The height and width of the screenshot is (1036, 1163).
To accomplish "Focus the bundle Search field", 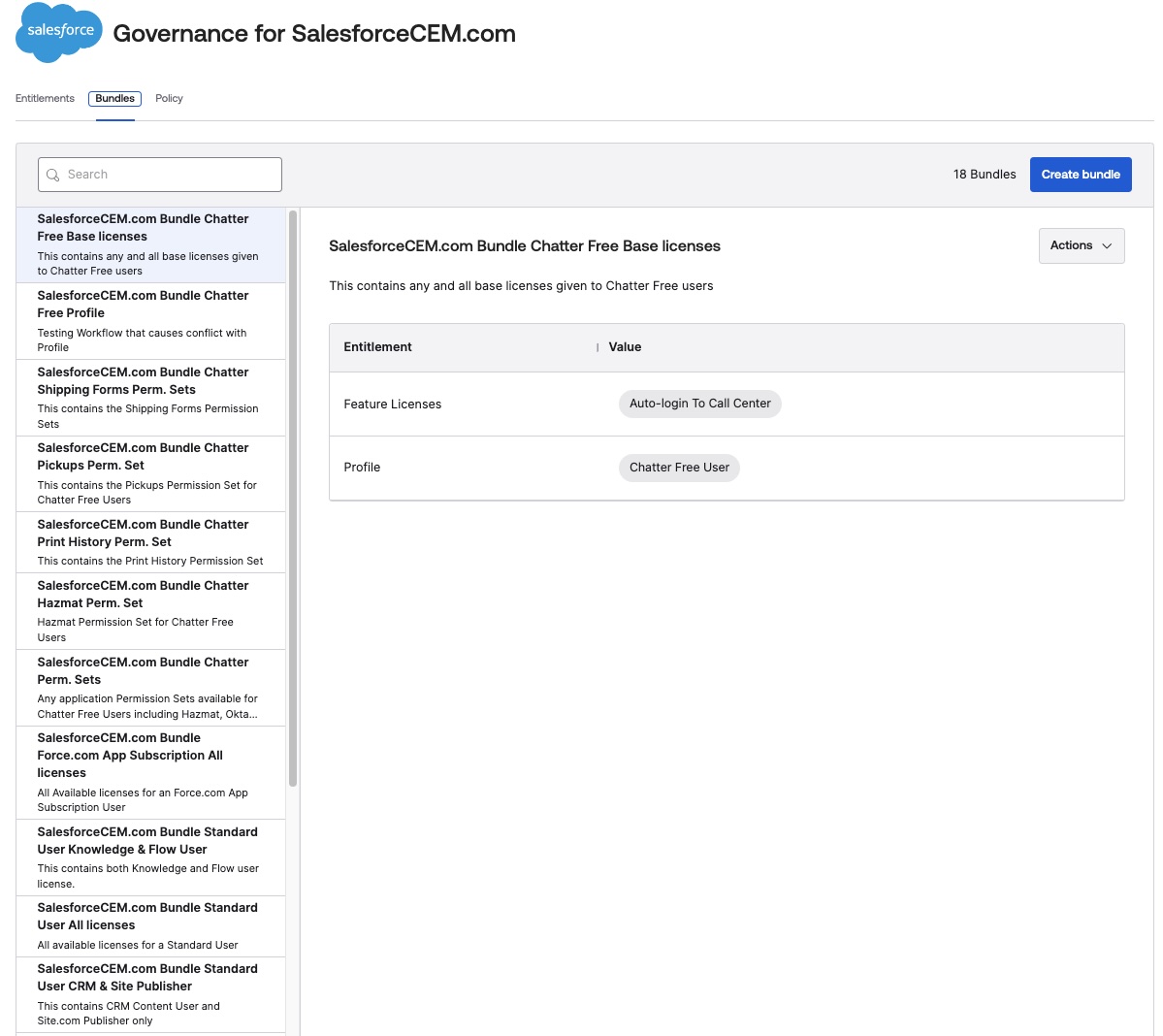I will click(x=159, y=175).
